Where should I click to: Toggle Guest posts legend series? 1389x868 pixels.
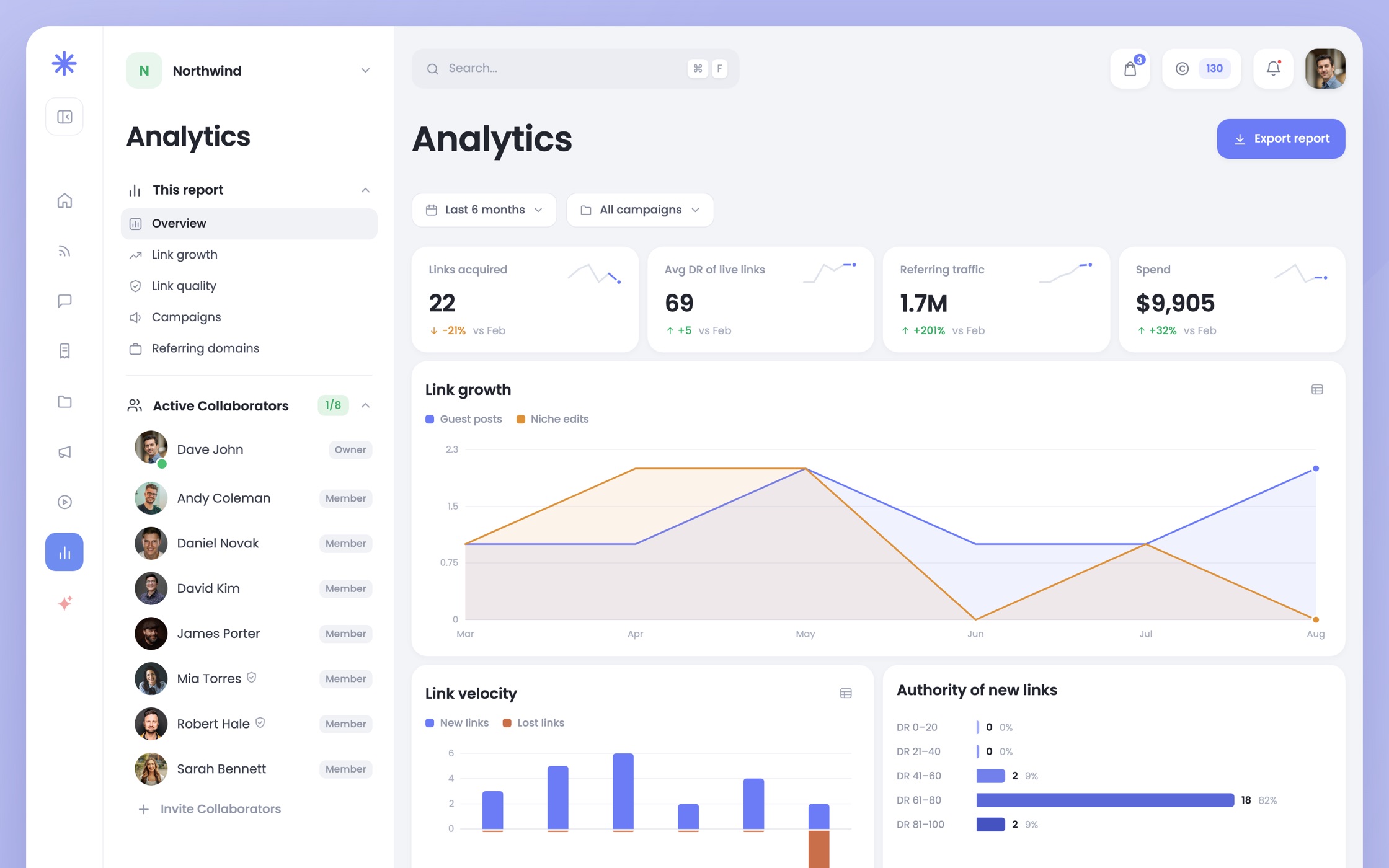coord(464,419)
